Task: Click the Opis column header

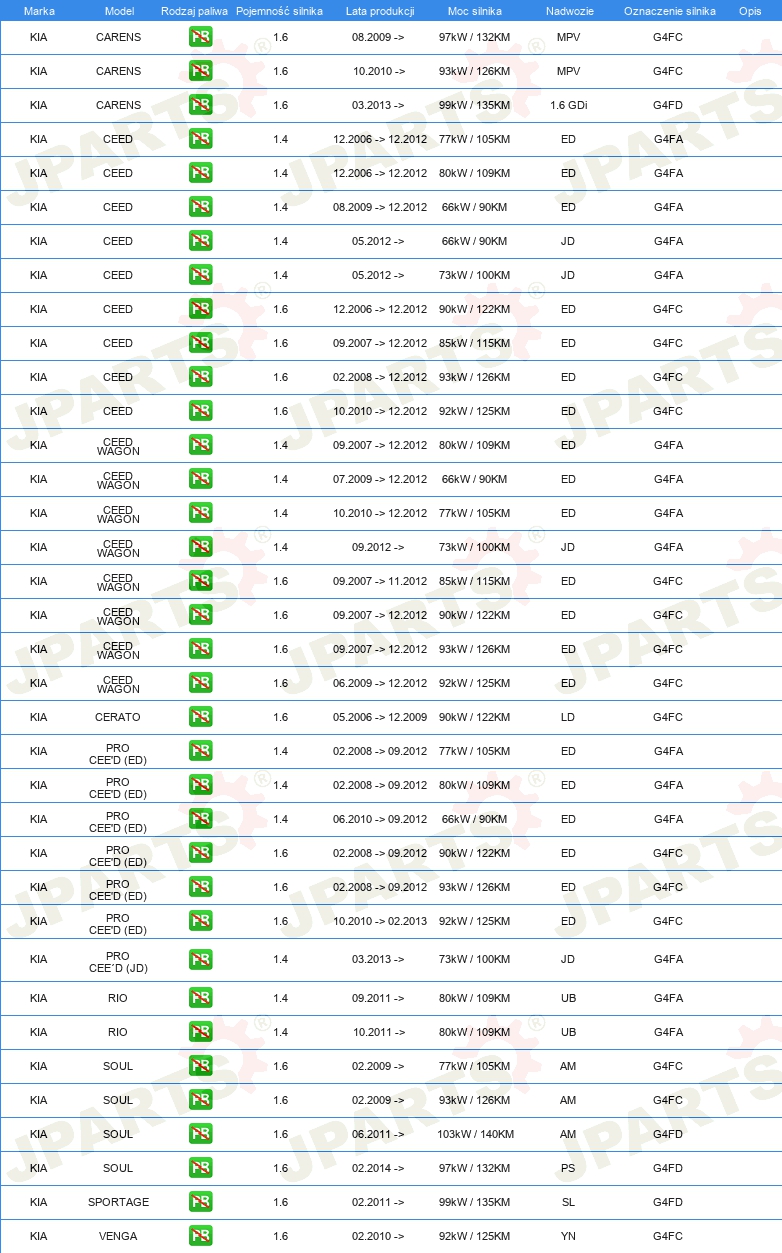Action: (750, 11)
